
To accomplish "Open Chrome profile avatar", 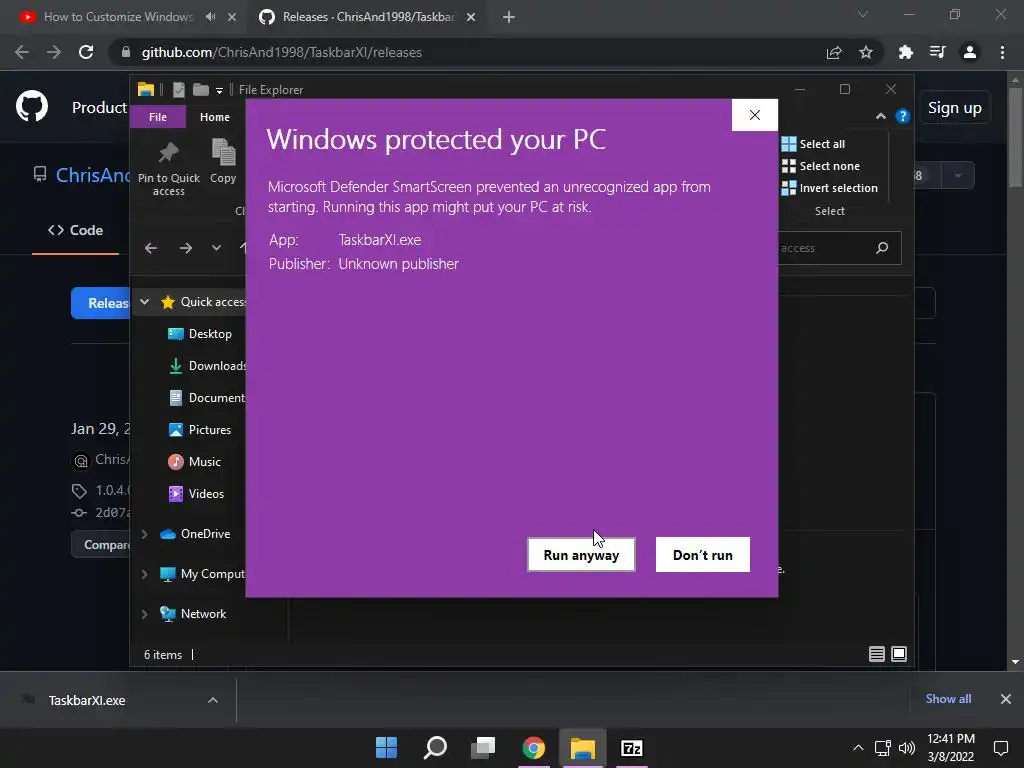I will click(970, 52).
